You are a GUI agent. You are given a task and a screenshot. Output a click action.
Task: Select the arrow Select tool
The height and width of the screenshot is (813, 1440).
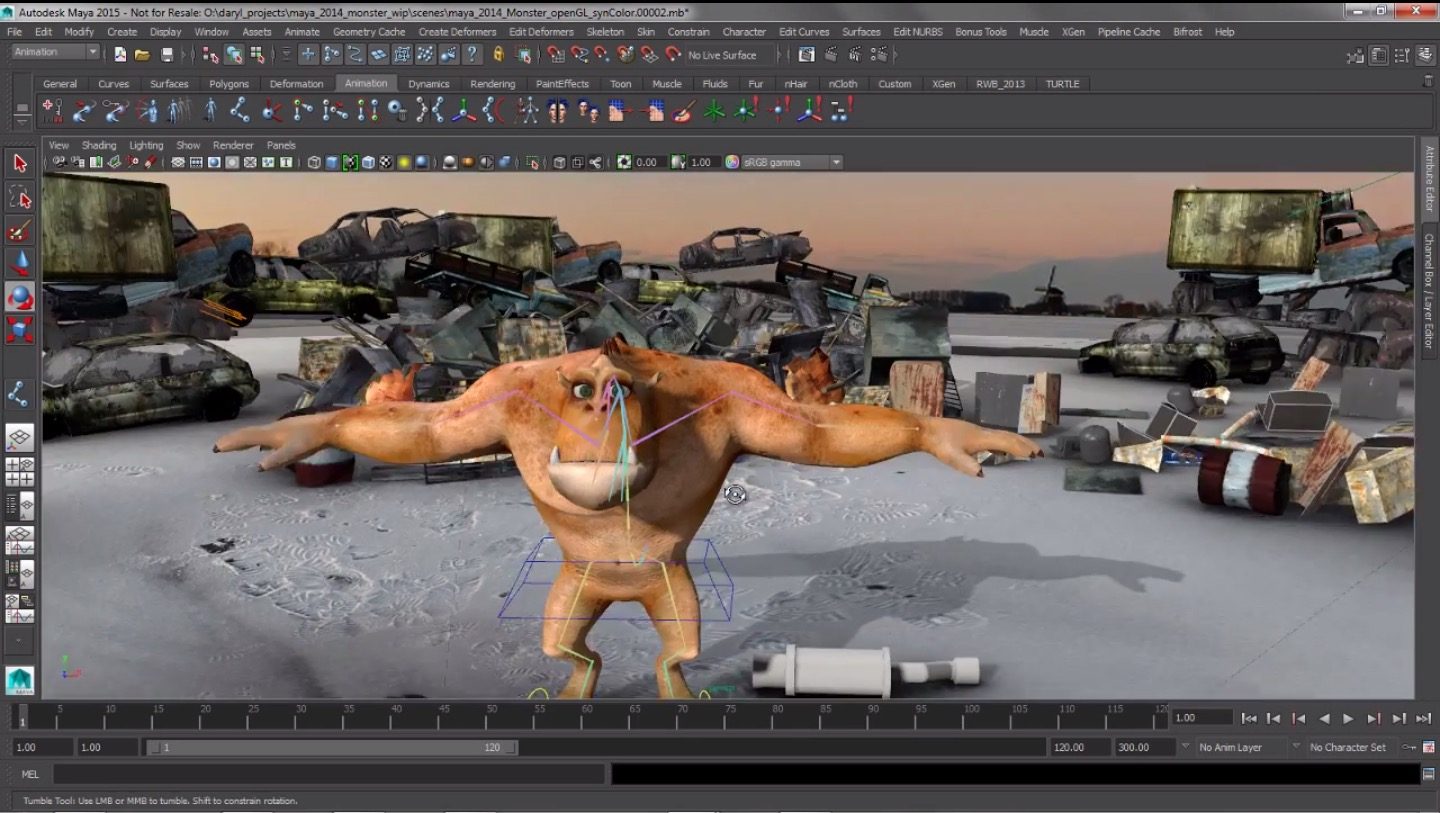click(20, 163)
